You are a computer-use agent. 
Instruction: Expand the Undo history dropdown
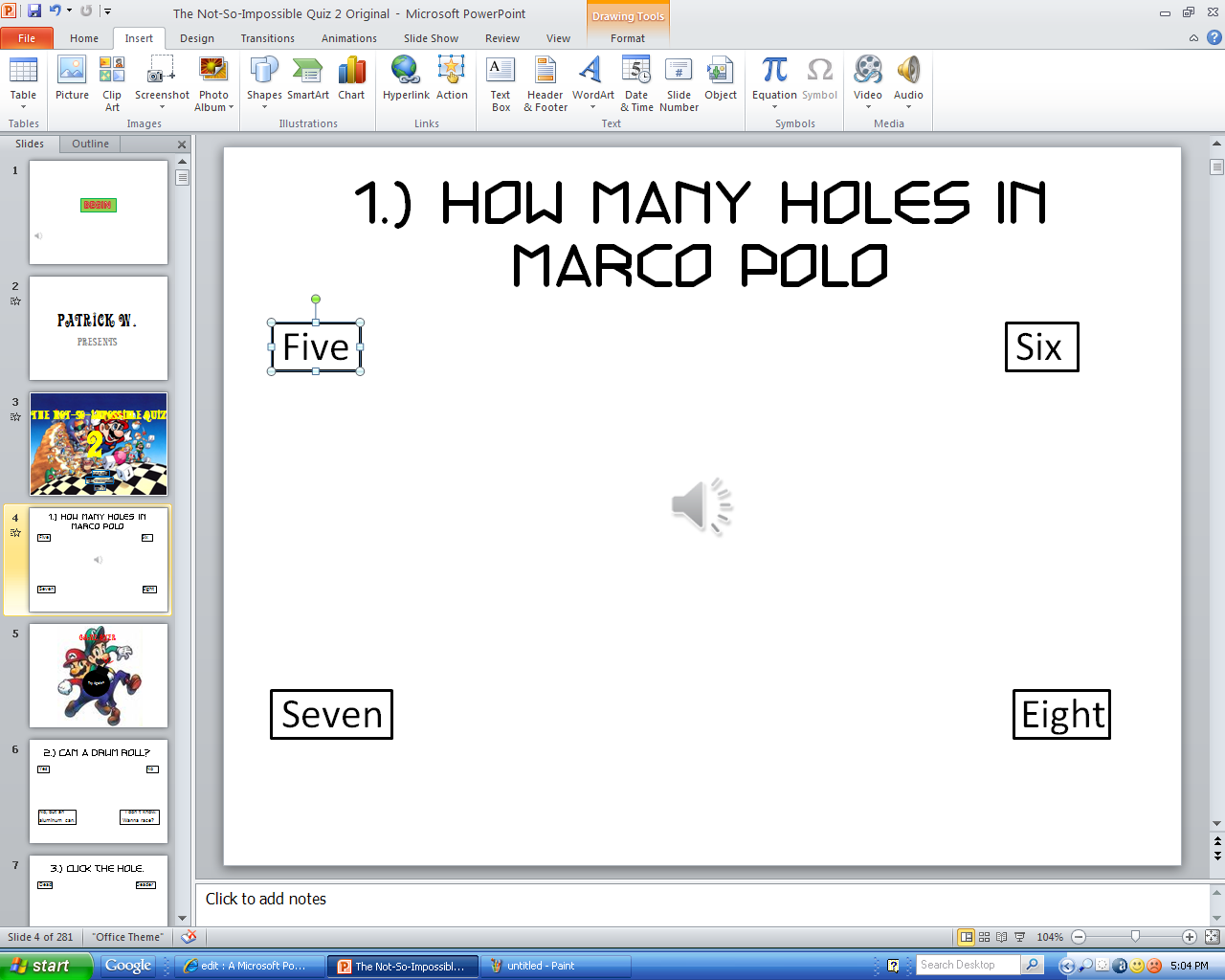click(x=69, y=11)
